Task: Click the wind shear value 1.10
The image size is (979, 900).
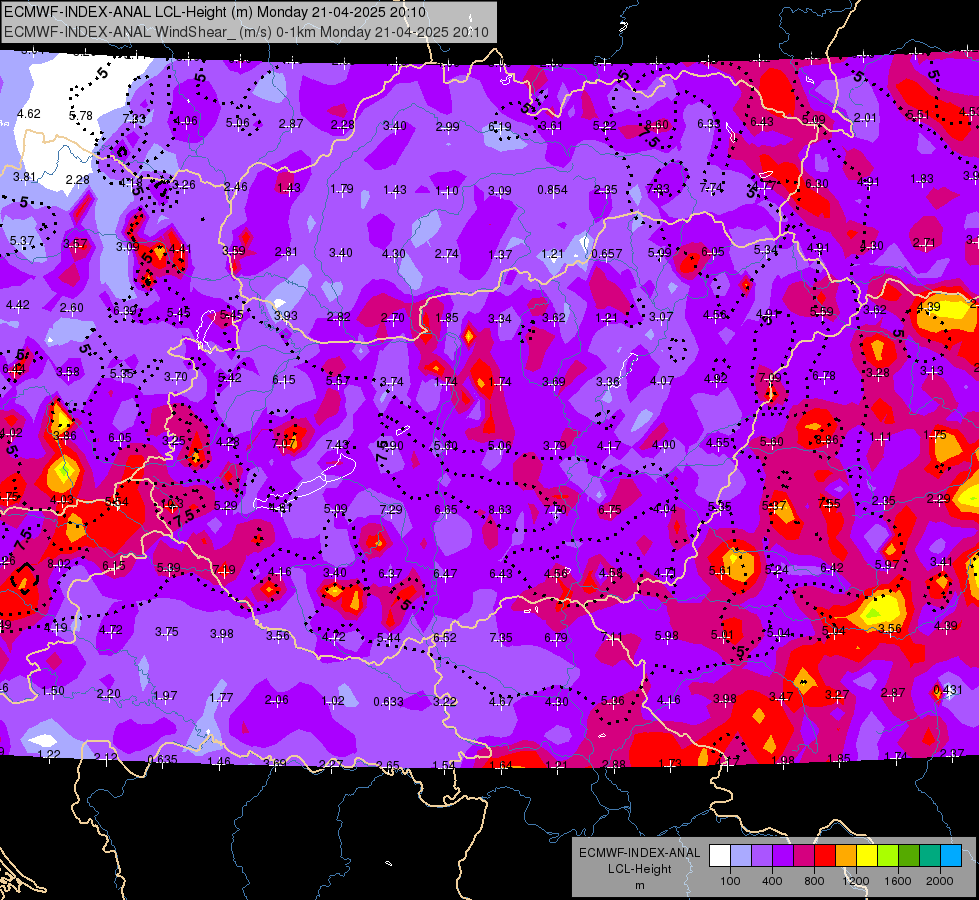Action: tap(447, 190)
